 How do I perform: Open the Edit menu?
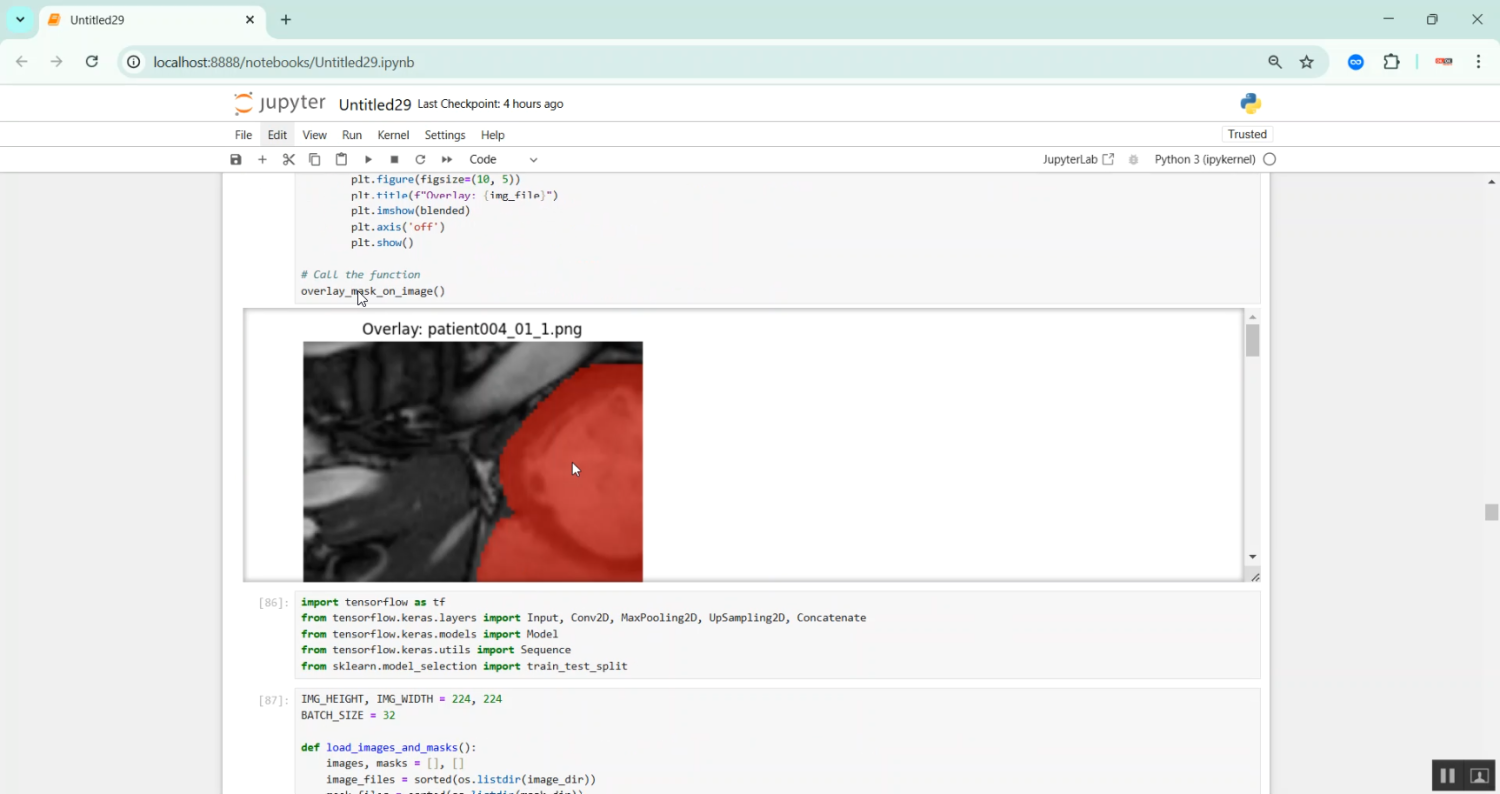click(277, 135)
